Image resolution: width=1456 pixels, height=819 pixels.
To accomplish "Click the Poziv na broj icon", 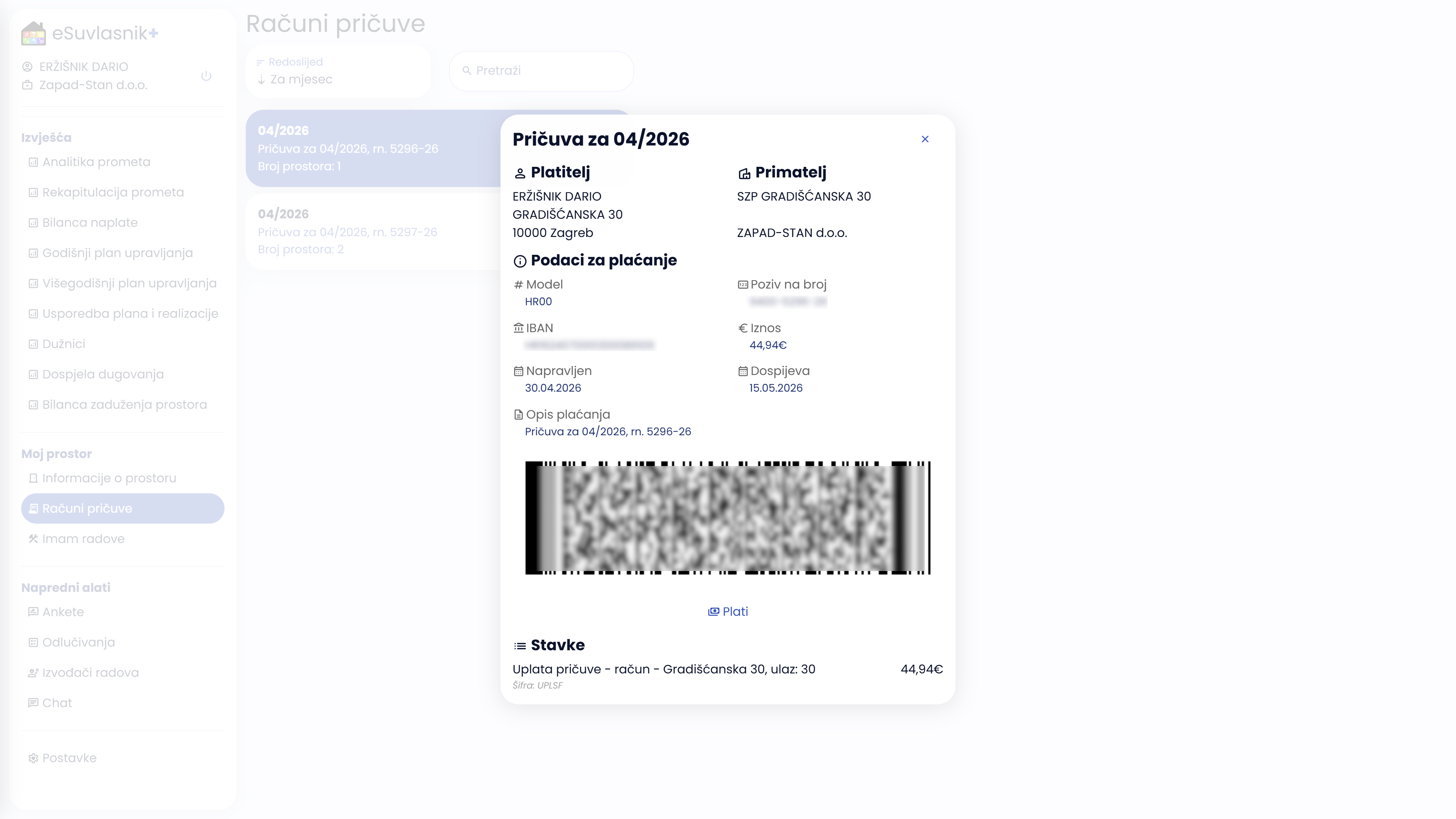I will pyautogui.click(x=743, y=285).
